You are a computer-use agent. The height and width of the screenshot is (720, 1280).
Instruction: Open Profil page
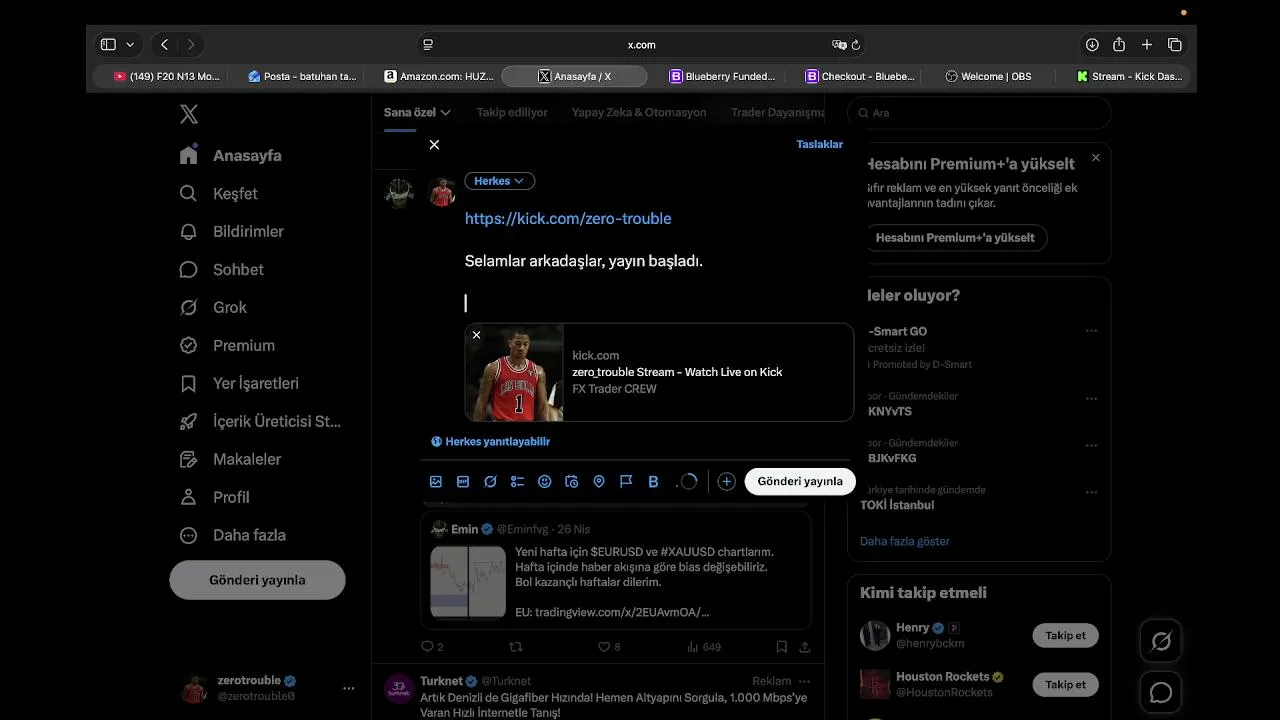[x=215, y=497]
